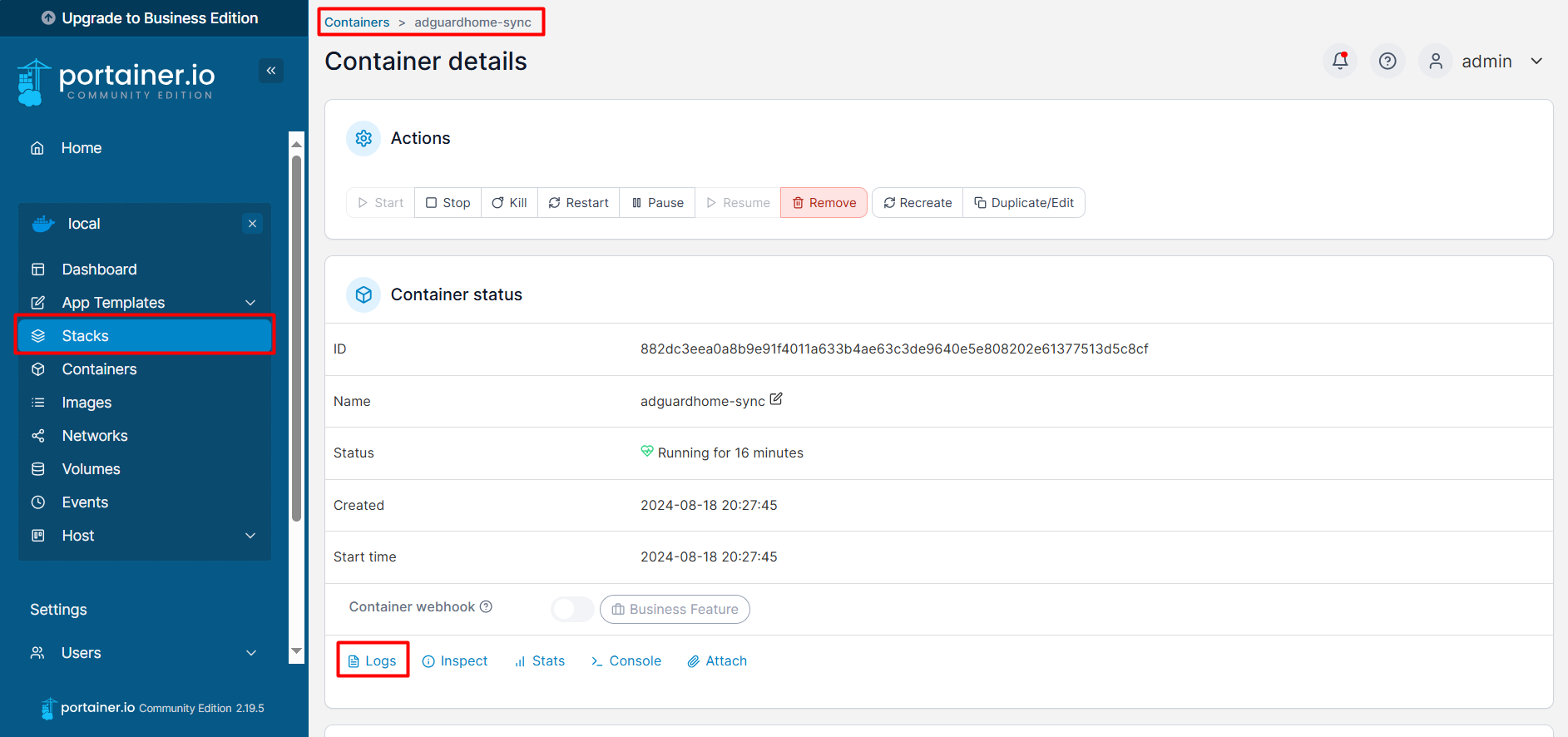Kill the container
This screenshot has width=1568, height=737.
point(509,203)
